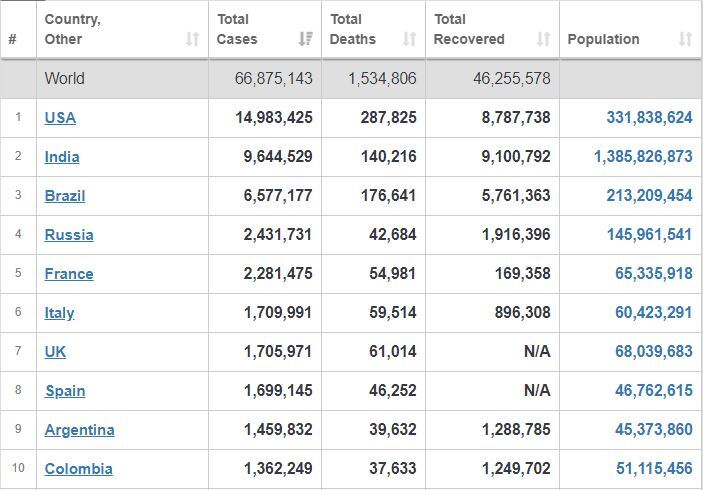Click Italy population 60,423,291 link
The width and height of the screenshot is (703, 490).
tap(654, 312)
